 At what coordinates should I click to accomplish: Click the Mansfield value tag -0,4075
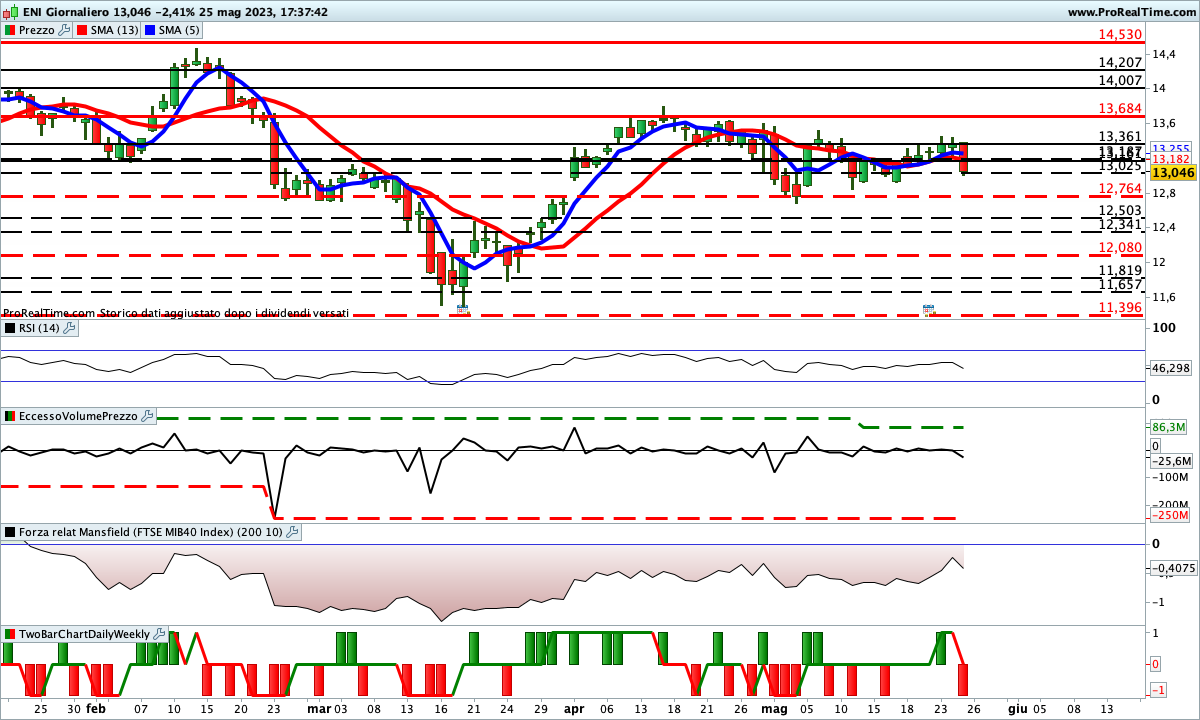1173,568
